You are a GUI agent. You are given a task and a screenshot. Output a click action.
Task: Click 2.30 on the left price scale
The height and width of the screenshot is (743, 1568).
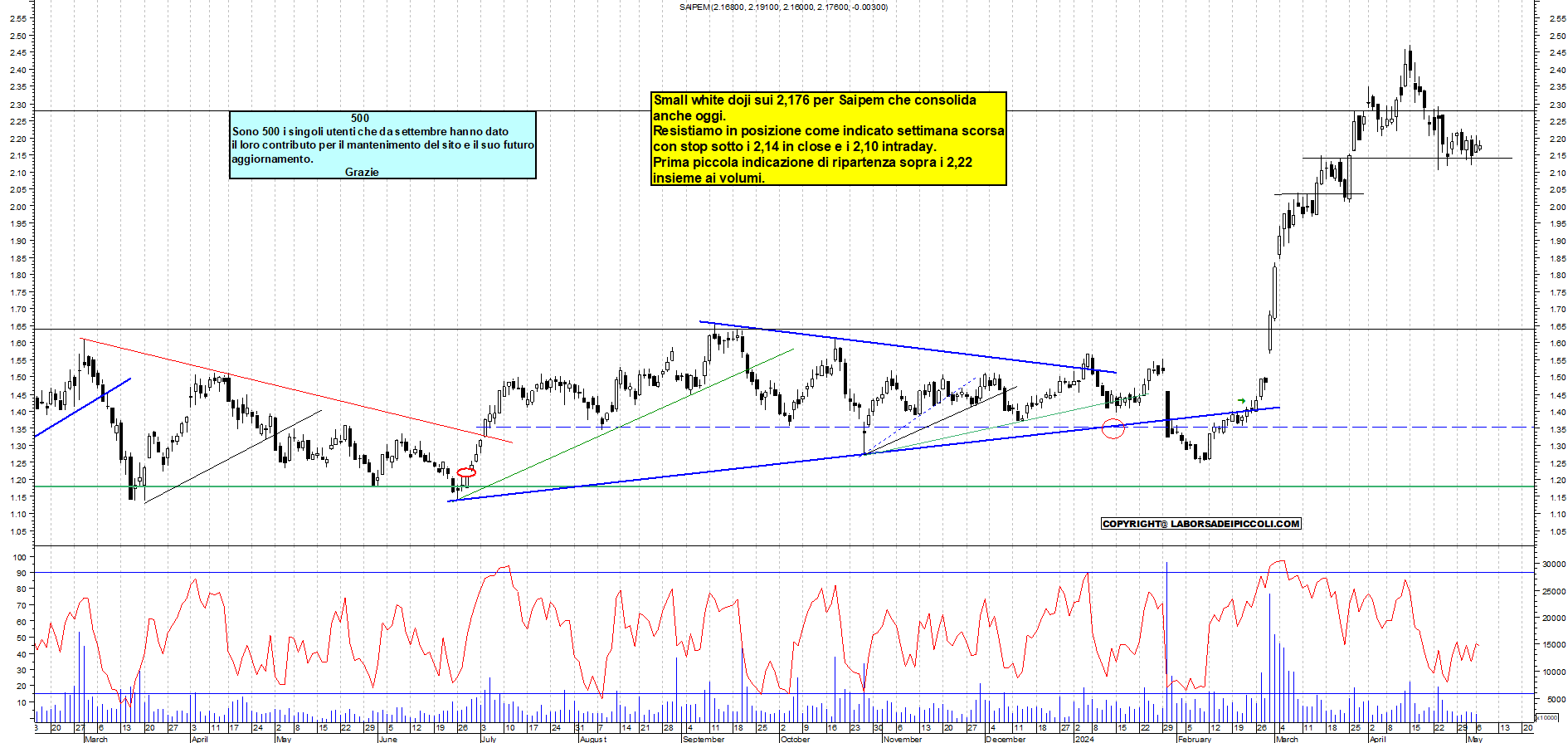tap(18, 104)
